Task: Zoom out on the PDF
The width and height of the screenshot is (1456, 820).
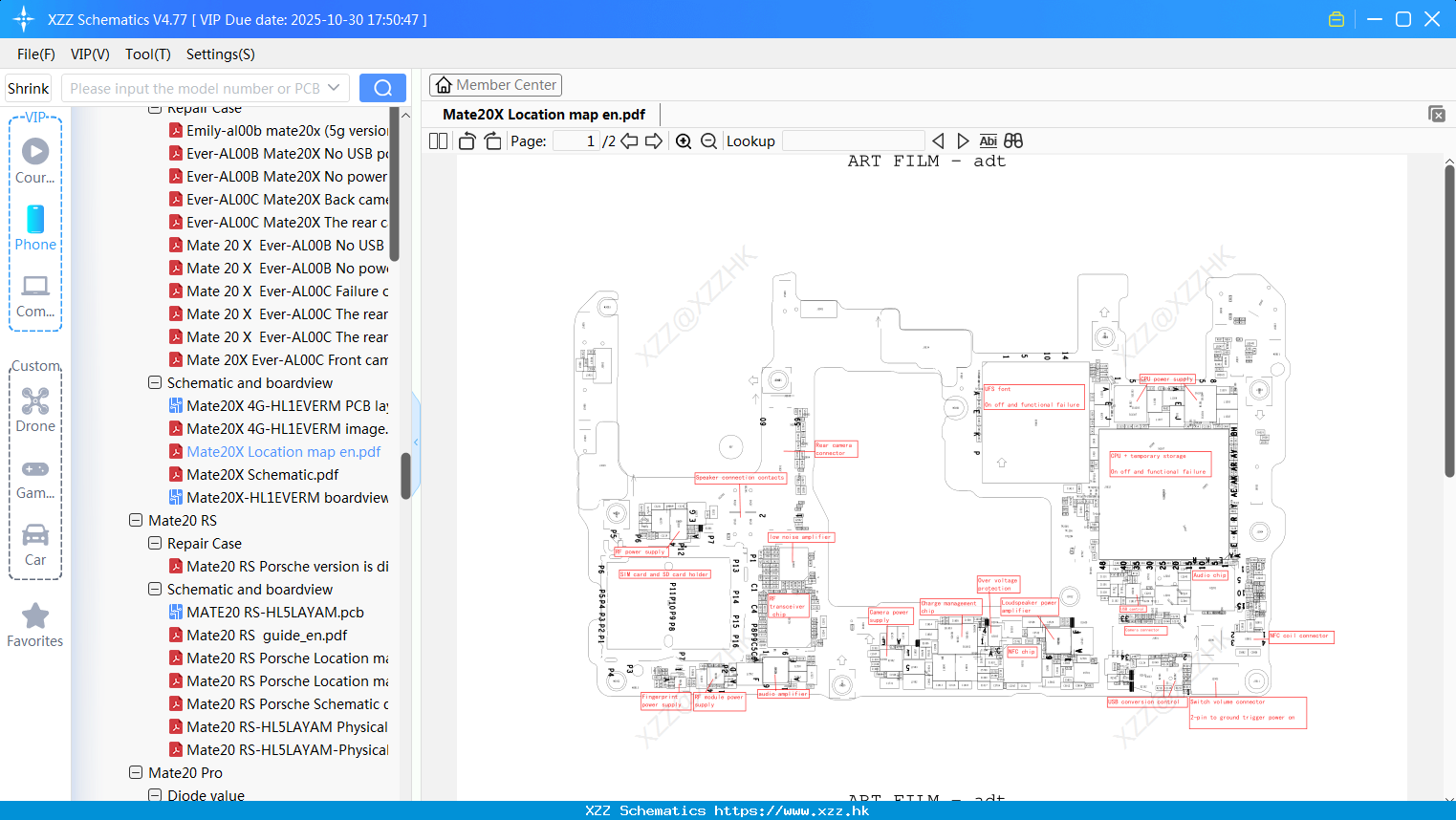Action: point(708,140)
